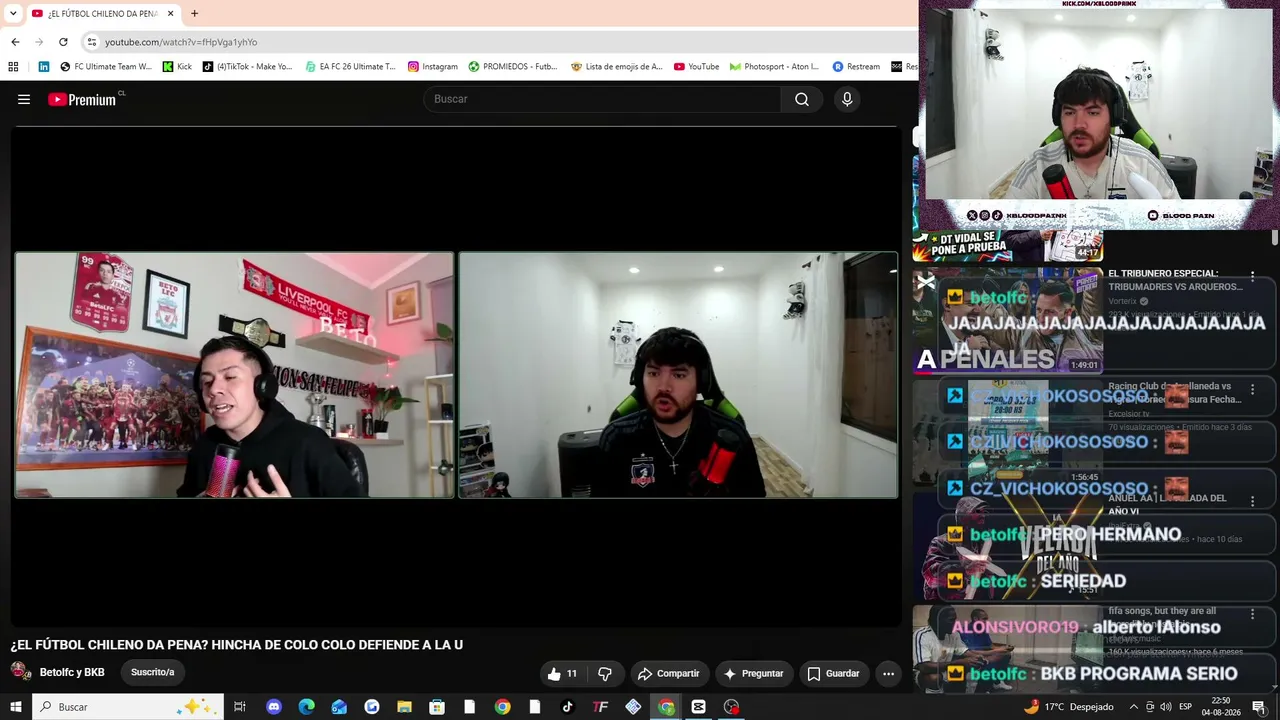Open Discord from the taskbar
This screenshot has height=720, width=1280.
(274, 707)
